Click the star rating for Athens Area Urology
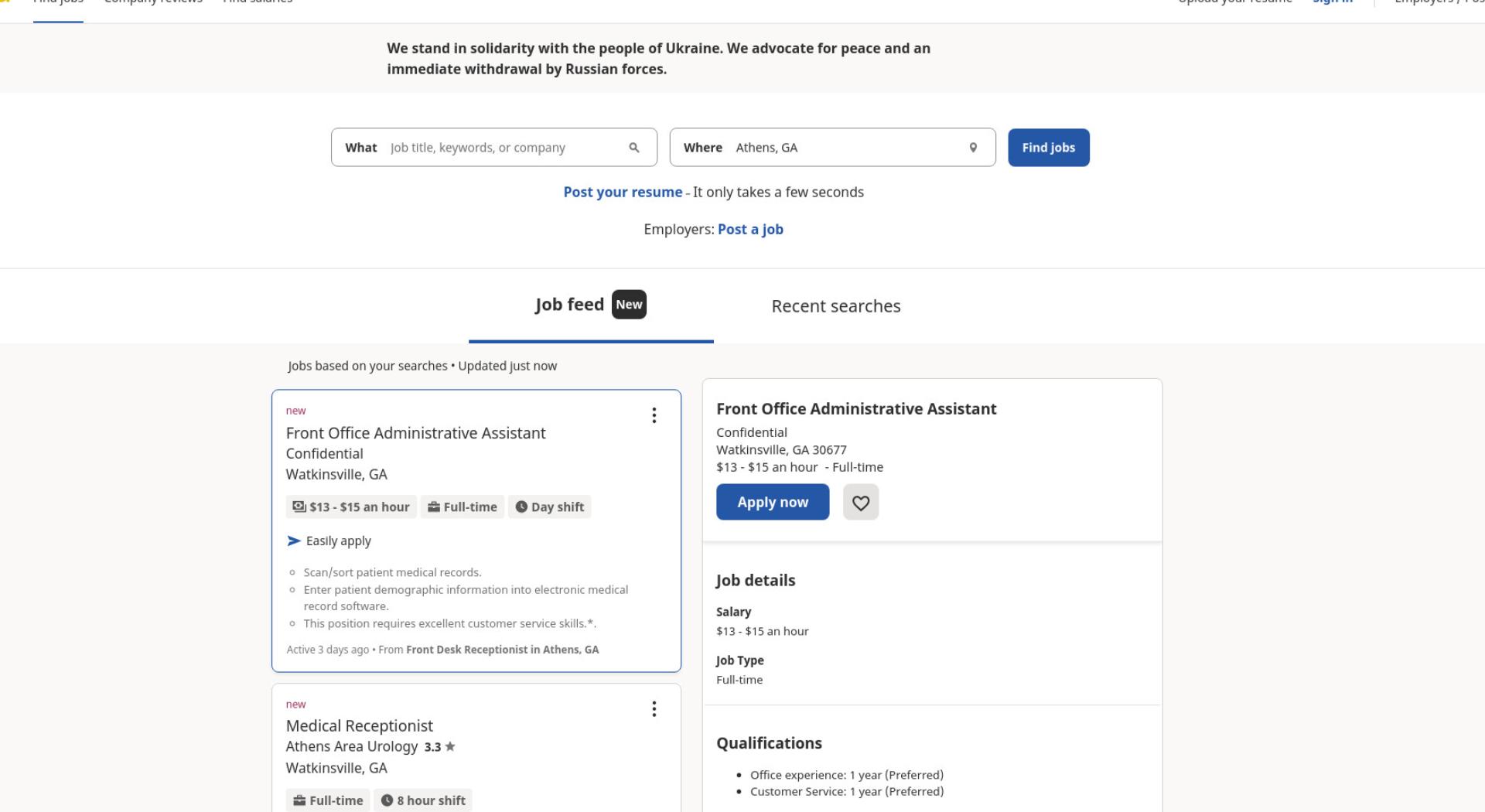1485x812 pixels. [440, 747]
